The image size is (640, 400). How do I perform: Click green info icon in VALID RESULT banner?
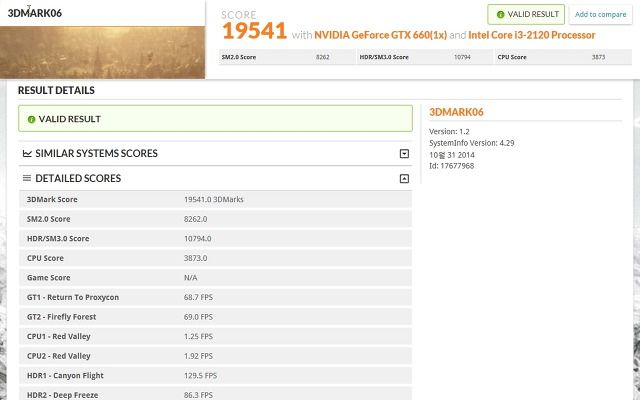pos(31,119)
